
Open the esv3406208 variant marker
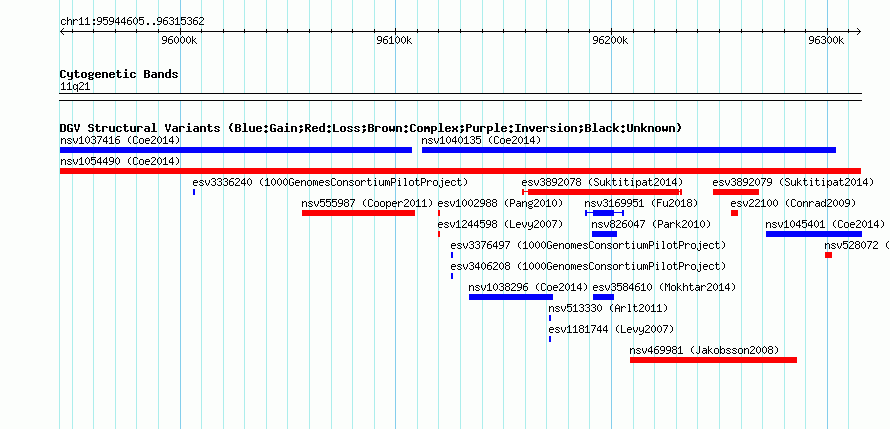pyautogui.click(x=452, y=276)
